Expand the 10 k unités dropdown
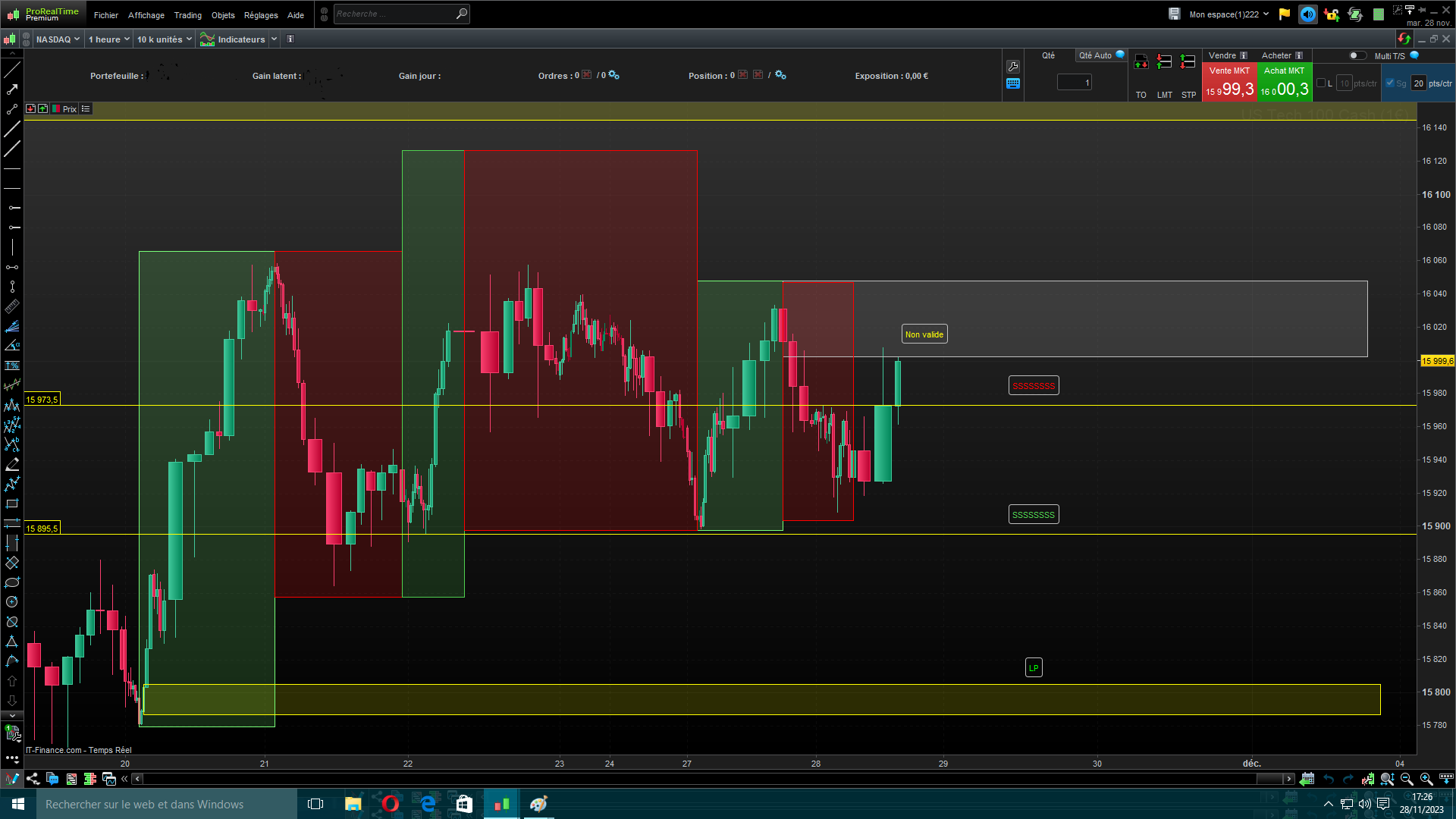Viewport: 1456px width, 819px height. pos(164,39)
